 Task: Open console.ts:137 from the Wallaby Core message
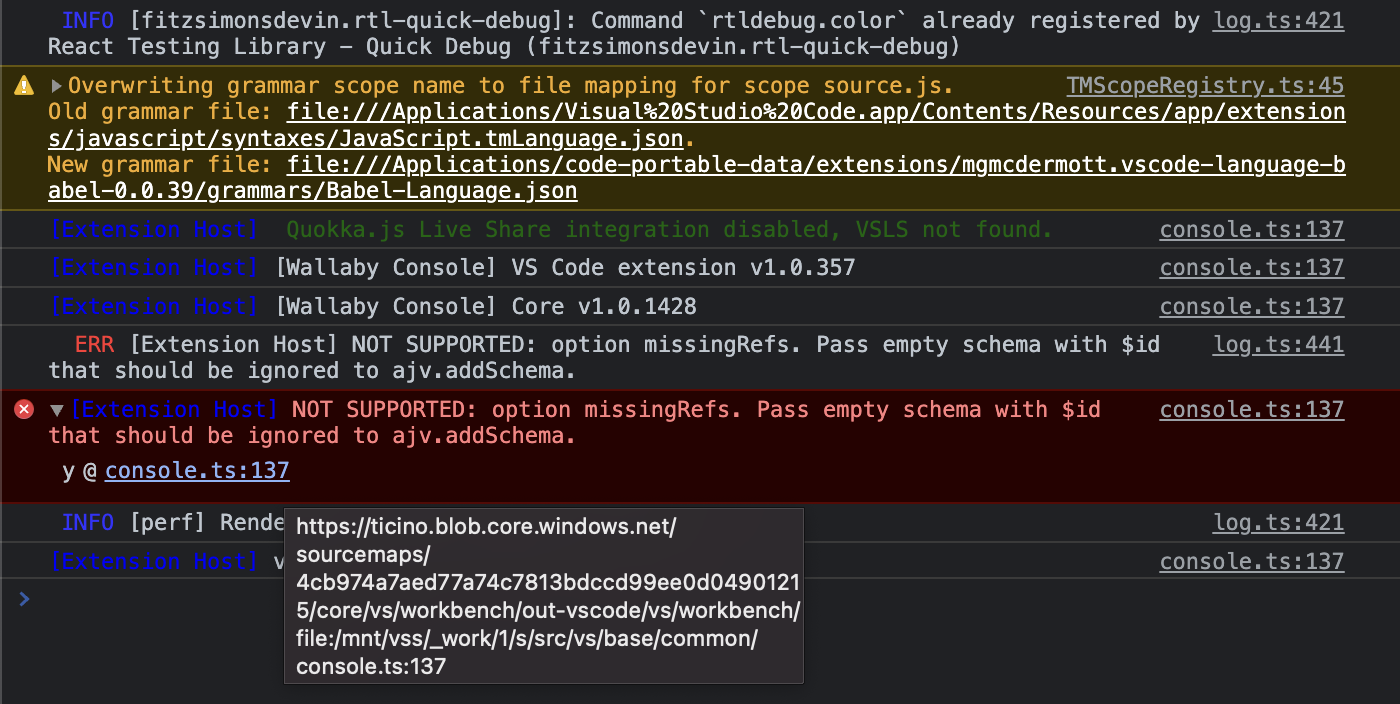click(x=1251, y=306)
